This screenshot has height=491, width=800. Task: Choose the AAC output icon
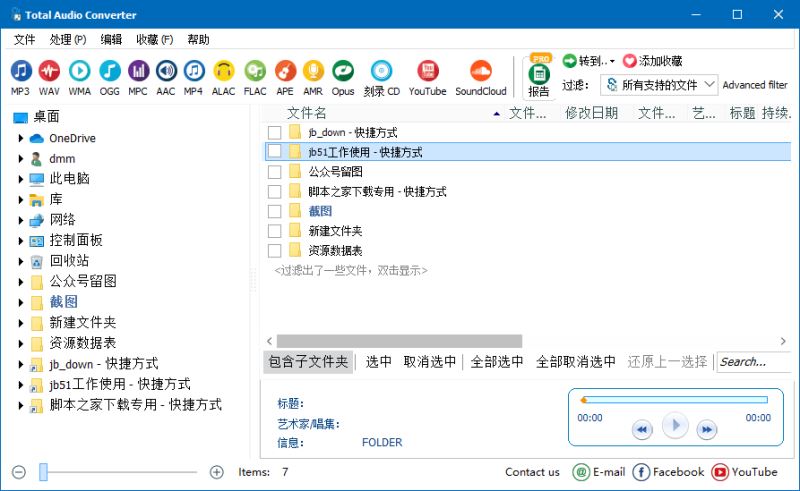pos(166,71)
